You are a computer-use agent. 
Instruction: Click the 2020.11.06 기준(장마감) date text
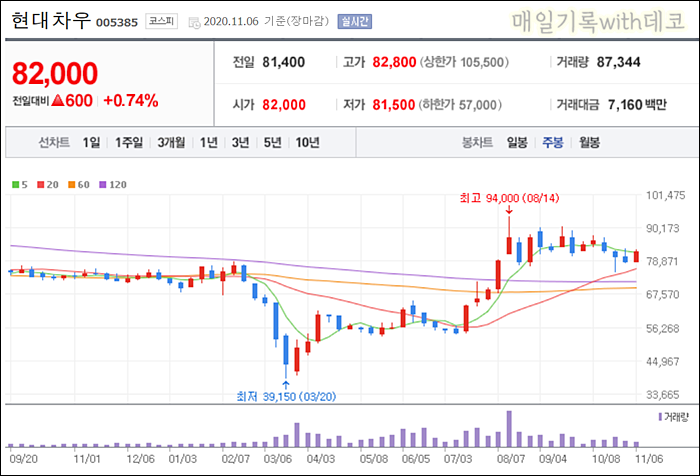[x=266, y=21]
